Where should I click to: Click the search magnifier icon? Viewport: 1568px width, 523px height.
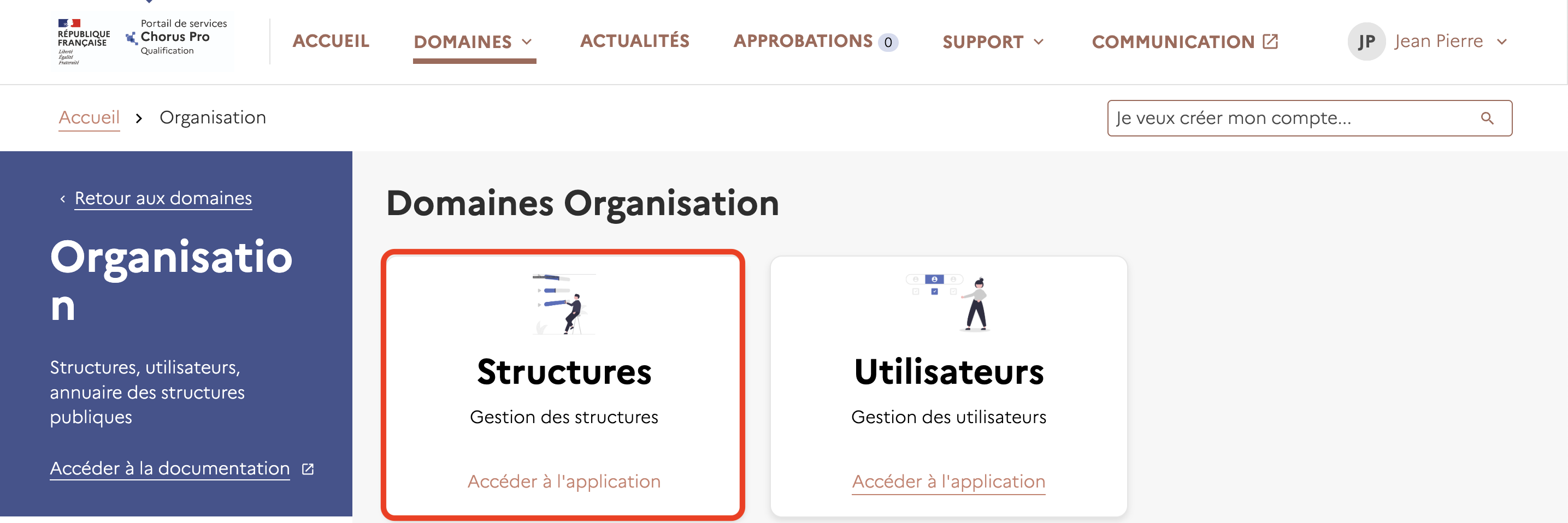point(1488,117)
